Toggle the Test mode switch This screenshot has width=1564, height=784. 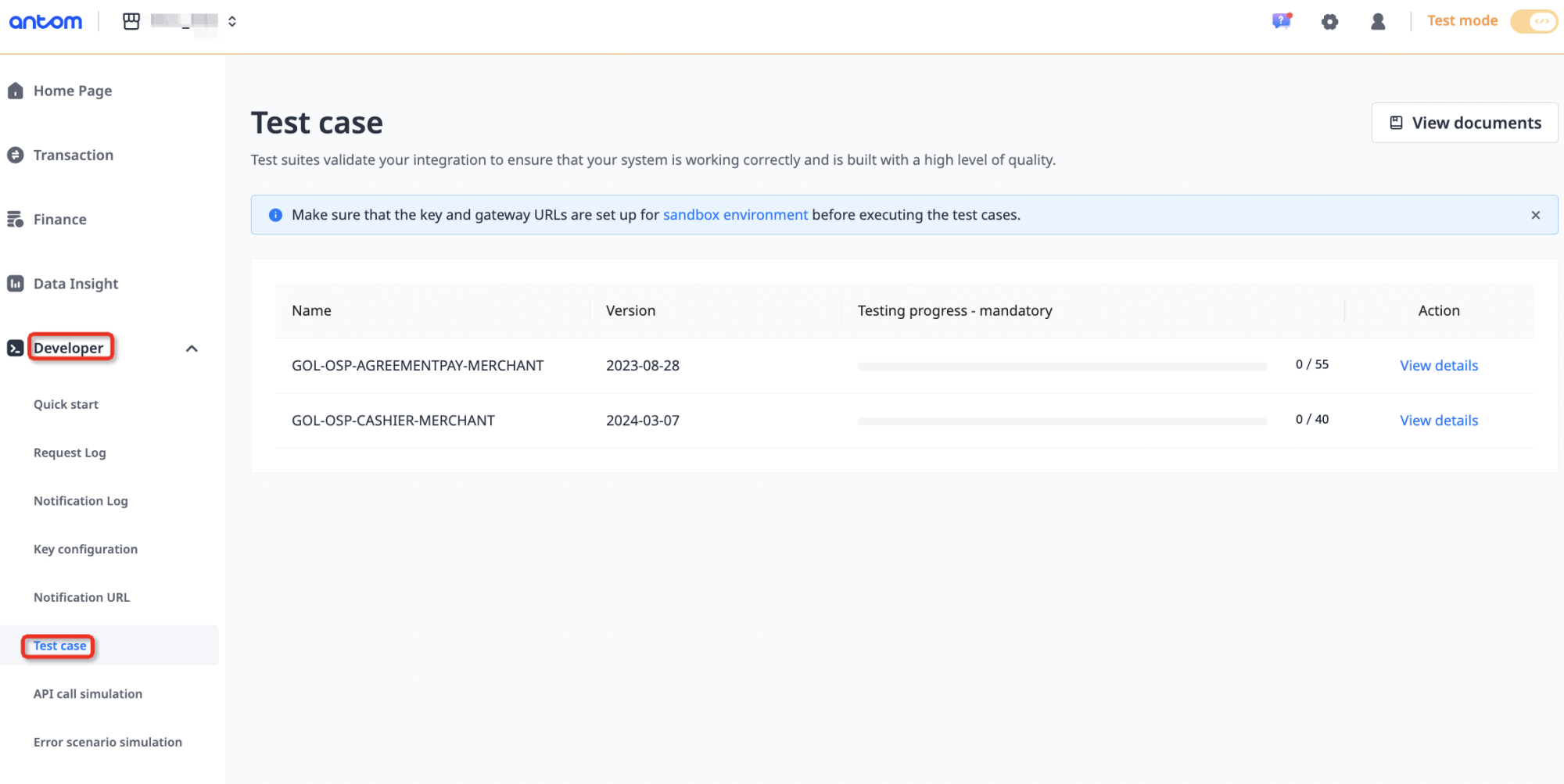point(1534,21)
